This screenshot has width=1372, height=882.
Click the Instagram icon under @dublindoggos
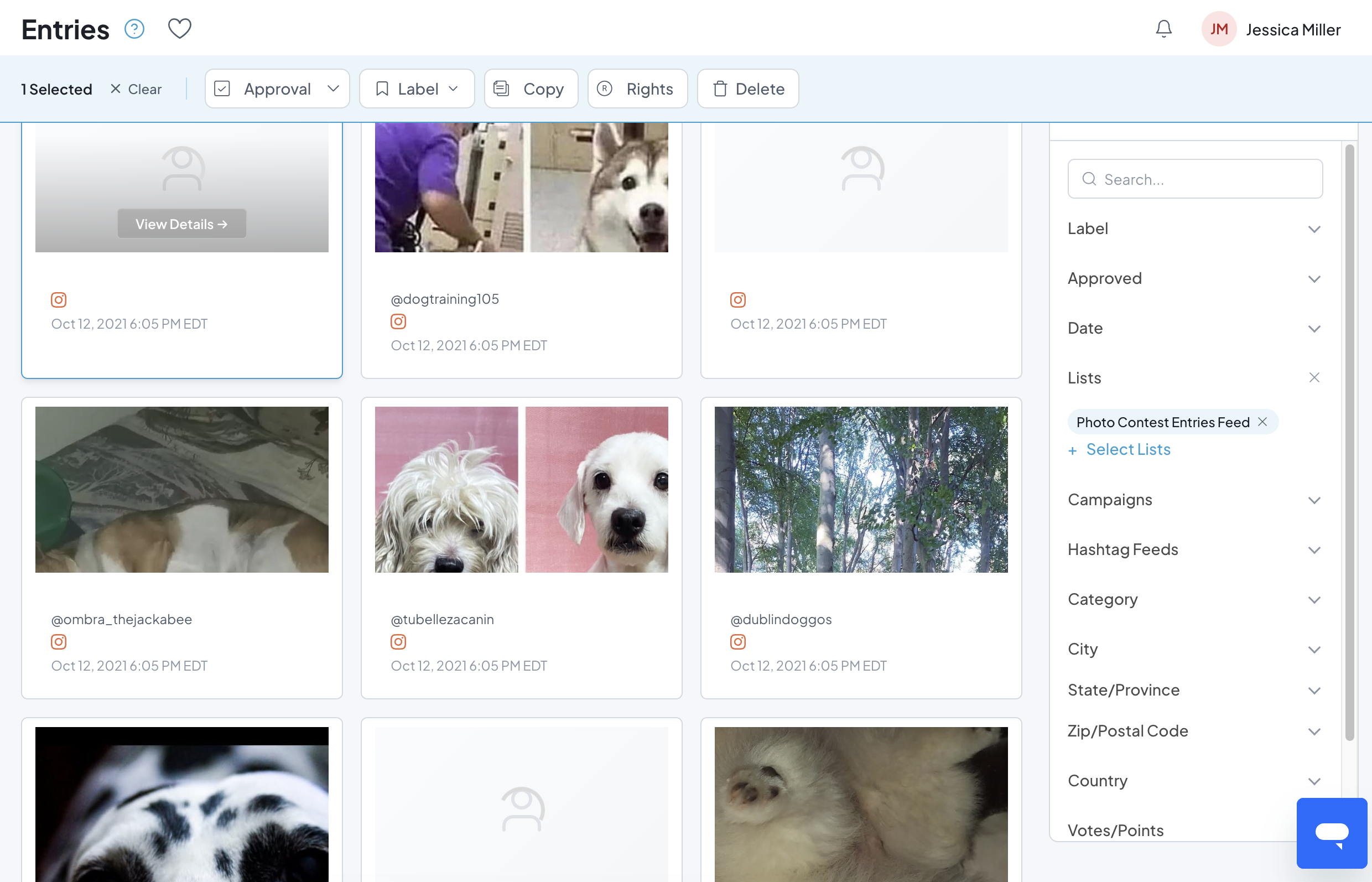coord(738,642)
